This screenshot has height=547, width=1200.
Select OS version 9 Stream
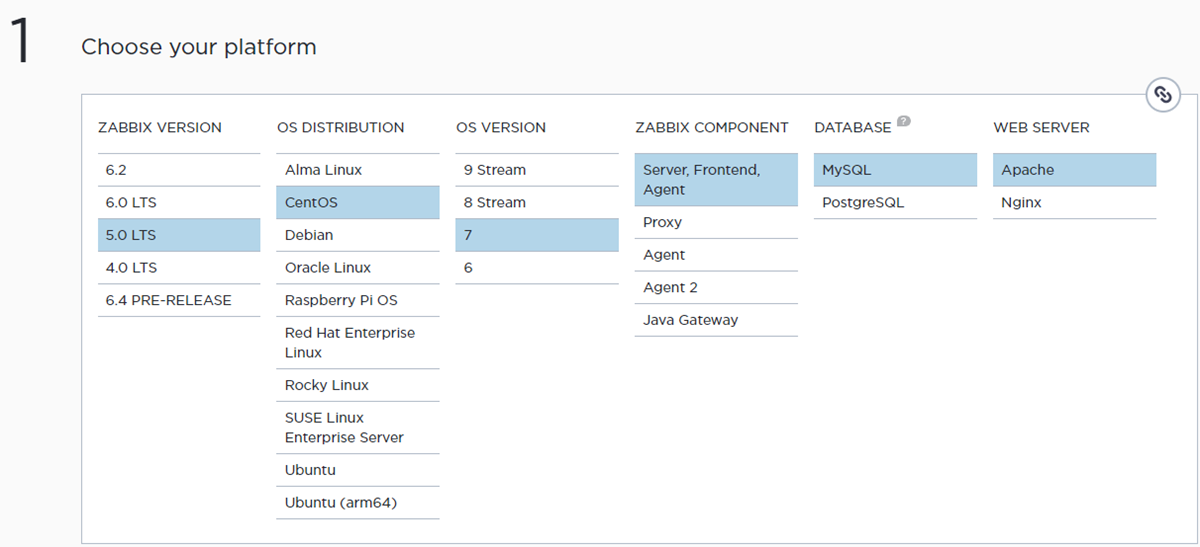tap(537, 170)
